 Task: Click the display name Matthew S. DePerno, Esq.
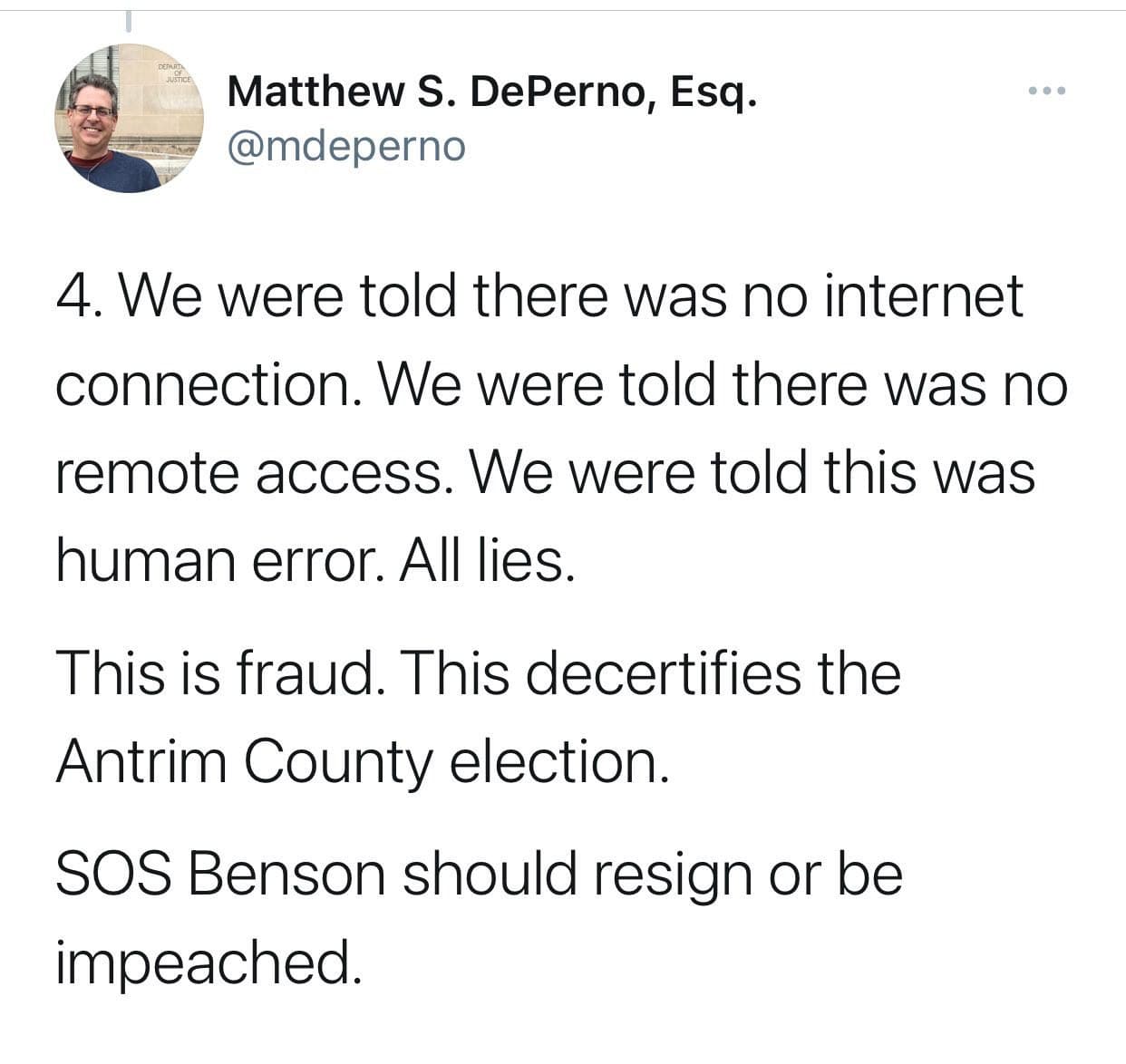pos(491,92)
